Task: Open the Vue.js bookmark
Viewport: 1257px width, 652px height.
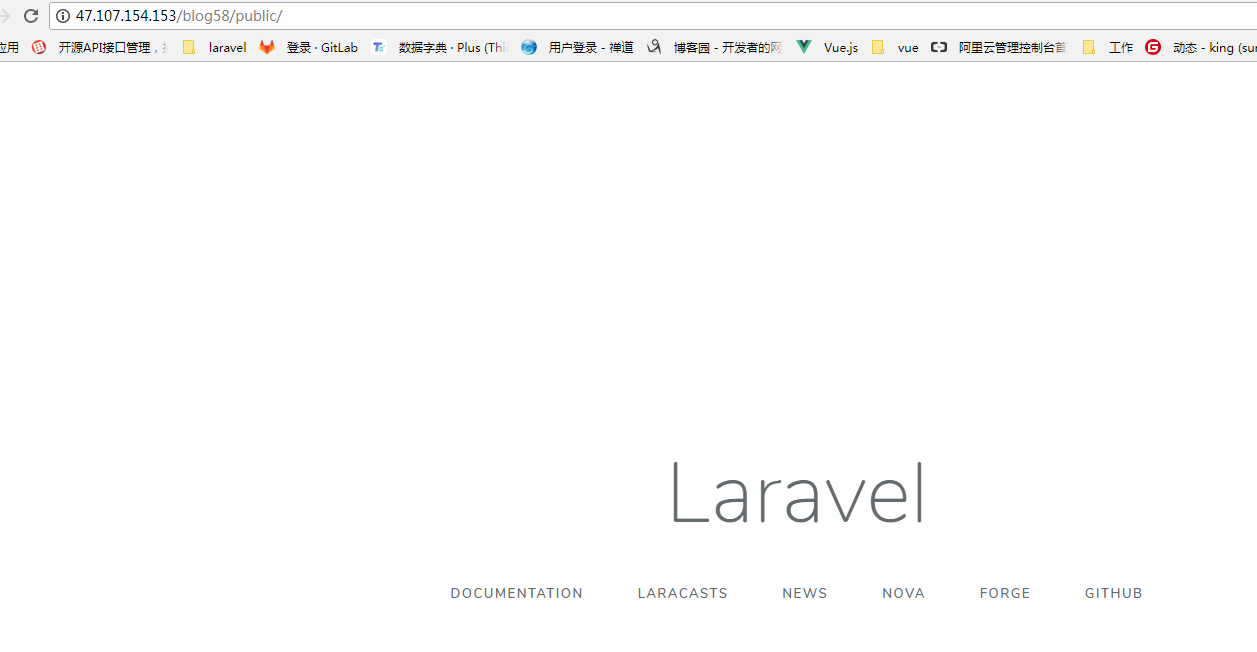Action: (x=827, y=47)
